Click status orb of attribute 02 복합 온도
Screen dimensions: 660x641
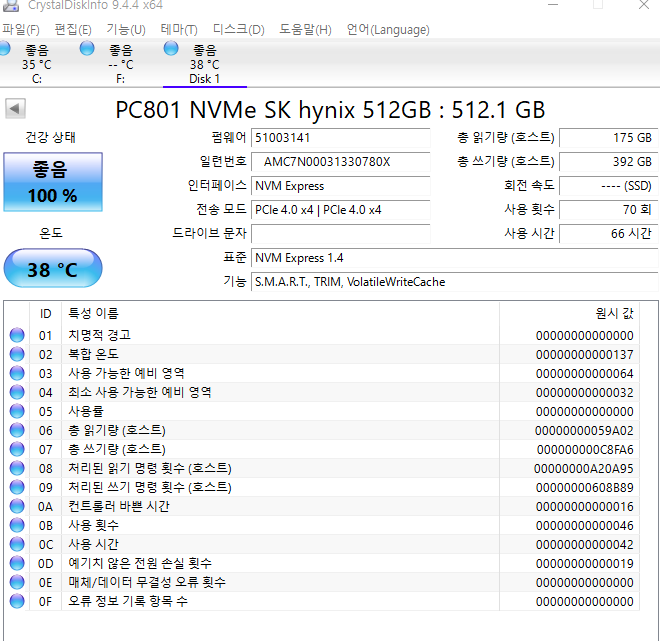coord(17,354)
